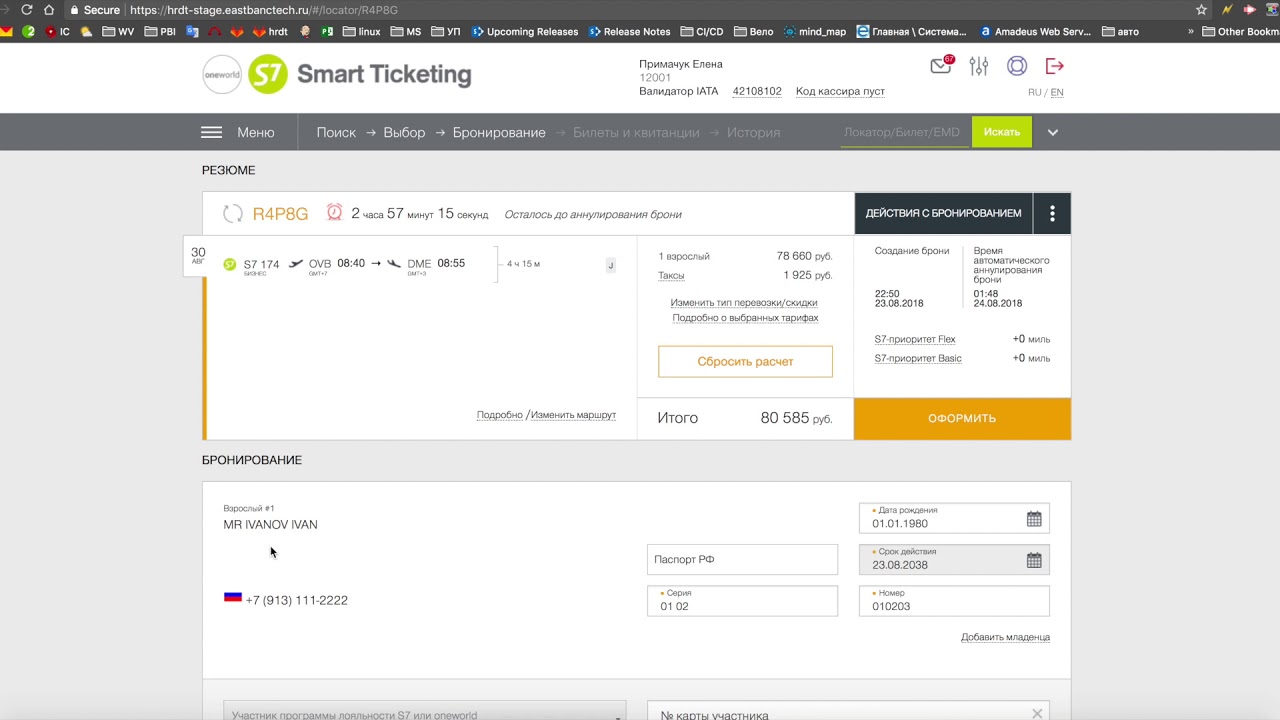The height and width of the screenshot is (720, 1280).
Task: Open the expiry date calendar icon
Action: pyautogui.click(x=1034, y=560)
